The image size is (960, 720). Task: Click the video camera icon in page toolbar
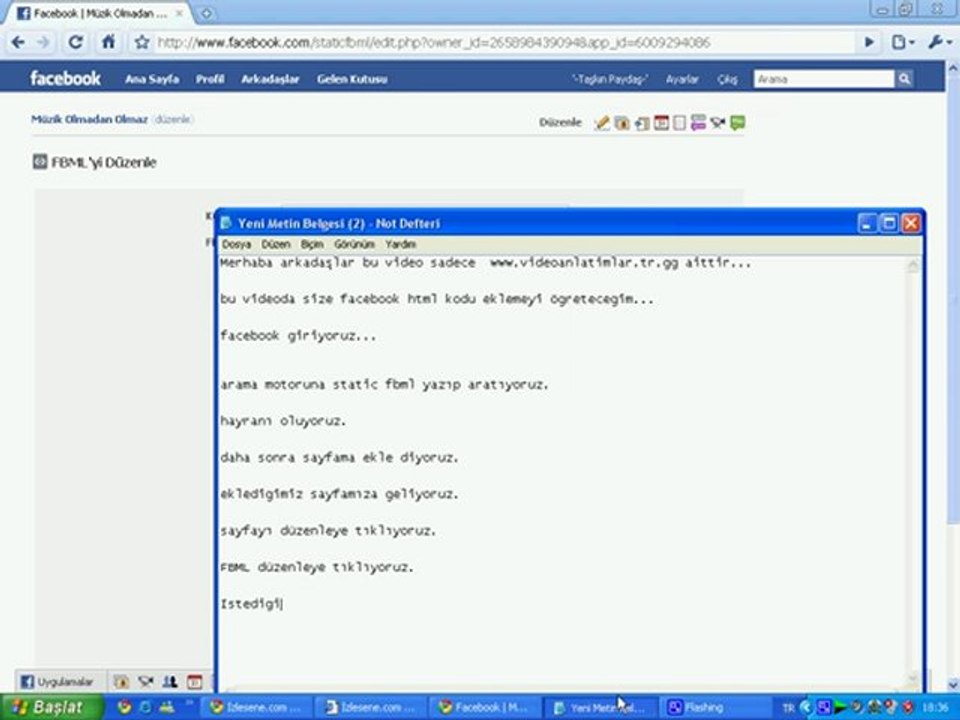[x=718, y=123]
